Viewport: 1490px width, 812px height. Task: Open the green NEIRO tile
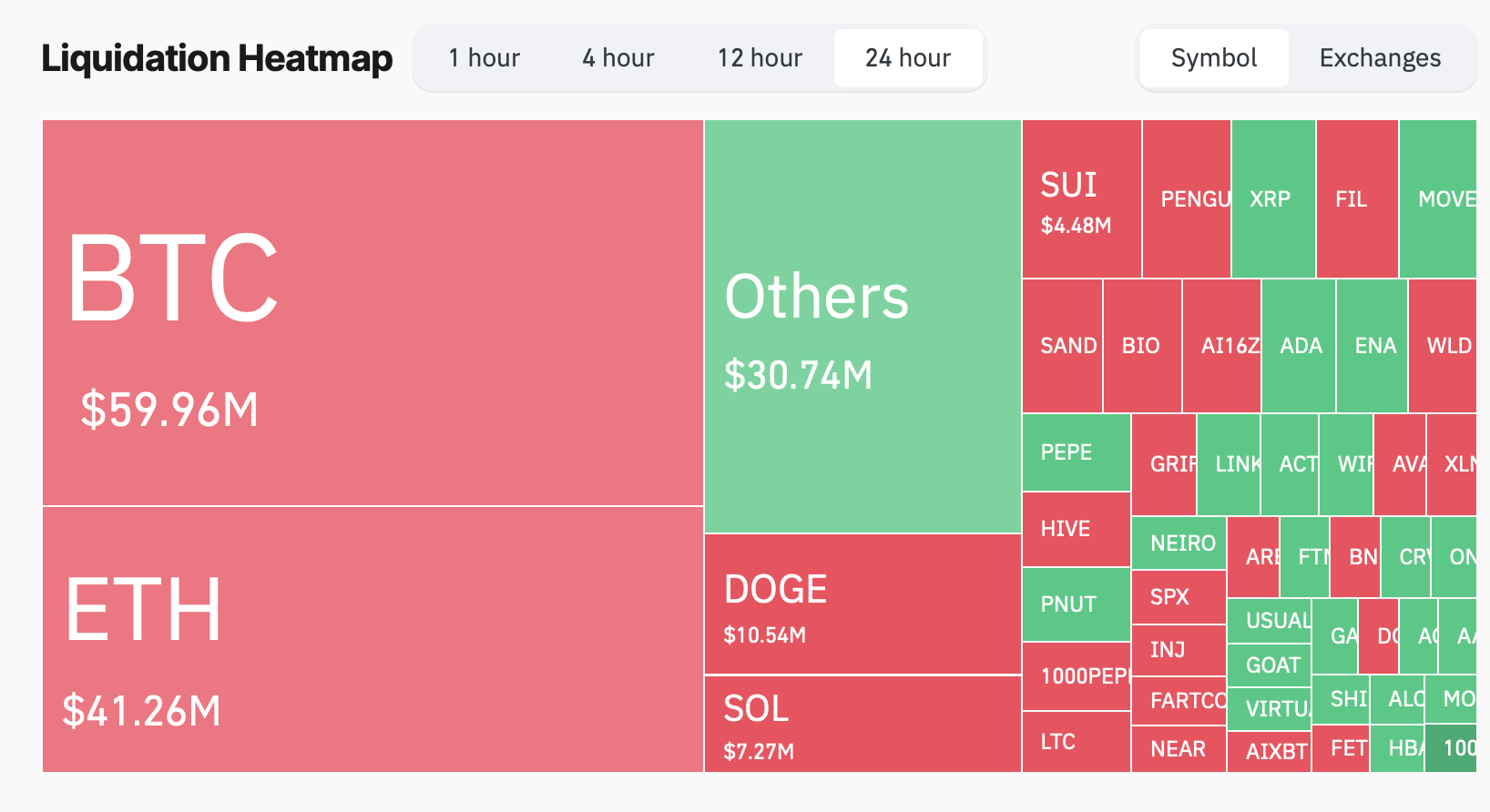click(x=1179, y=543)
